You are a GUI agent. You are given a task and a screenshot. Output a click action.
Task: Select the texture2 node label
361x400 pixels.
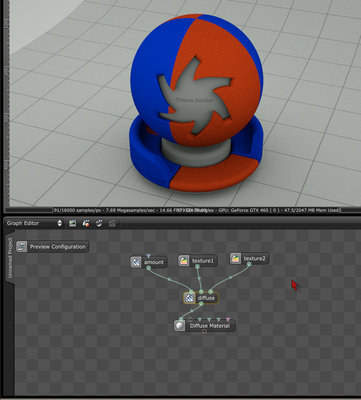(x=254, y=259)
